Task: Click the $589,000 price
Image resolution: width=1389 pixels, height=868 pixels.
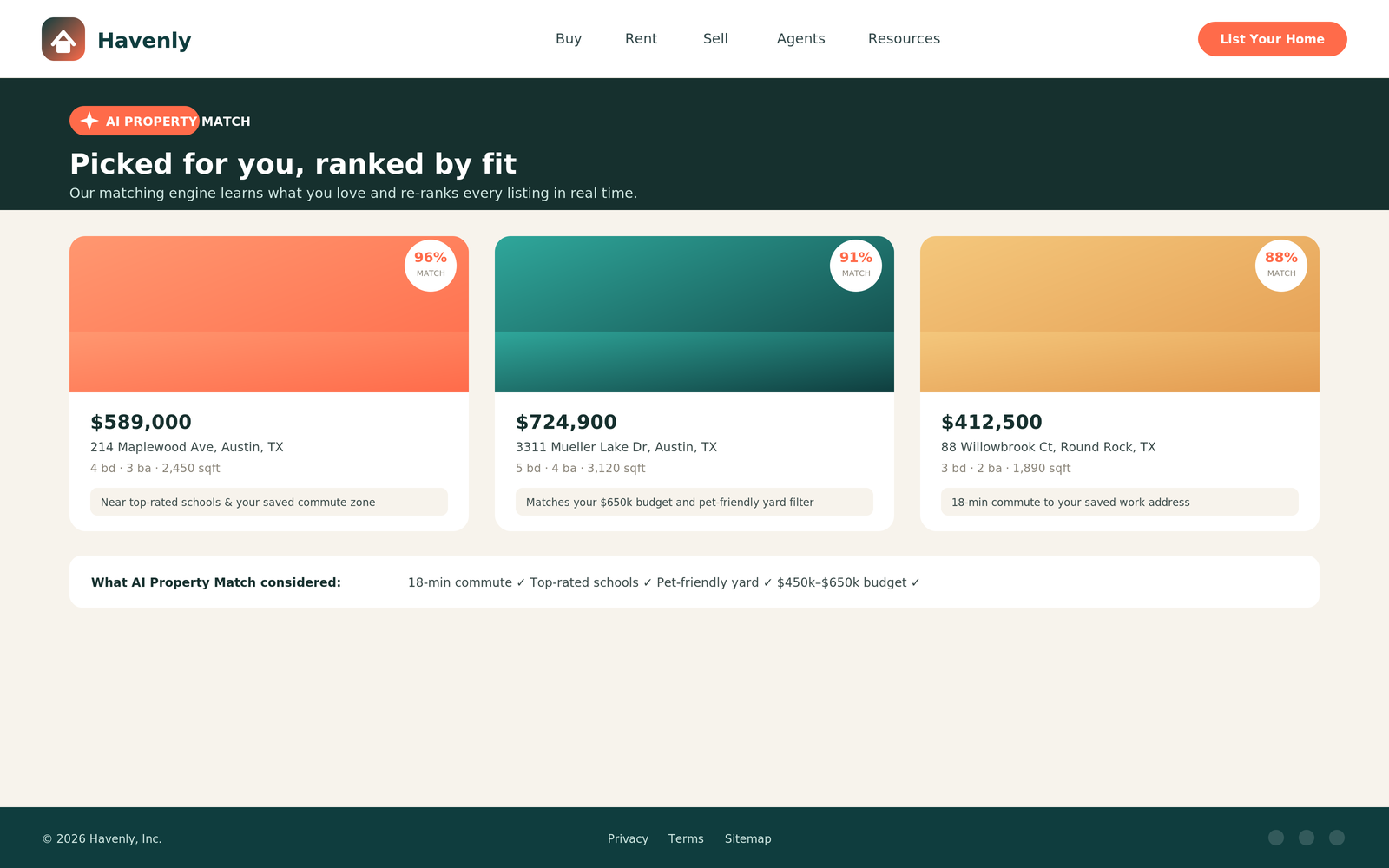Action: pos(141,422)
